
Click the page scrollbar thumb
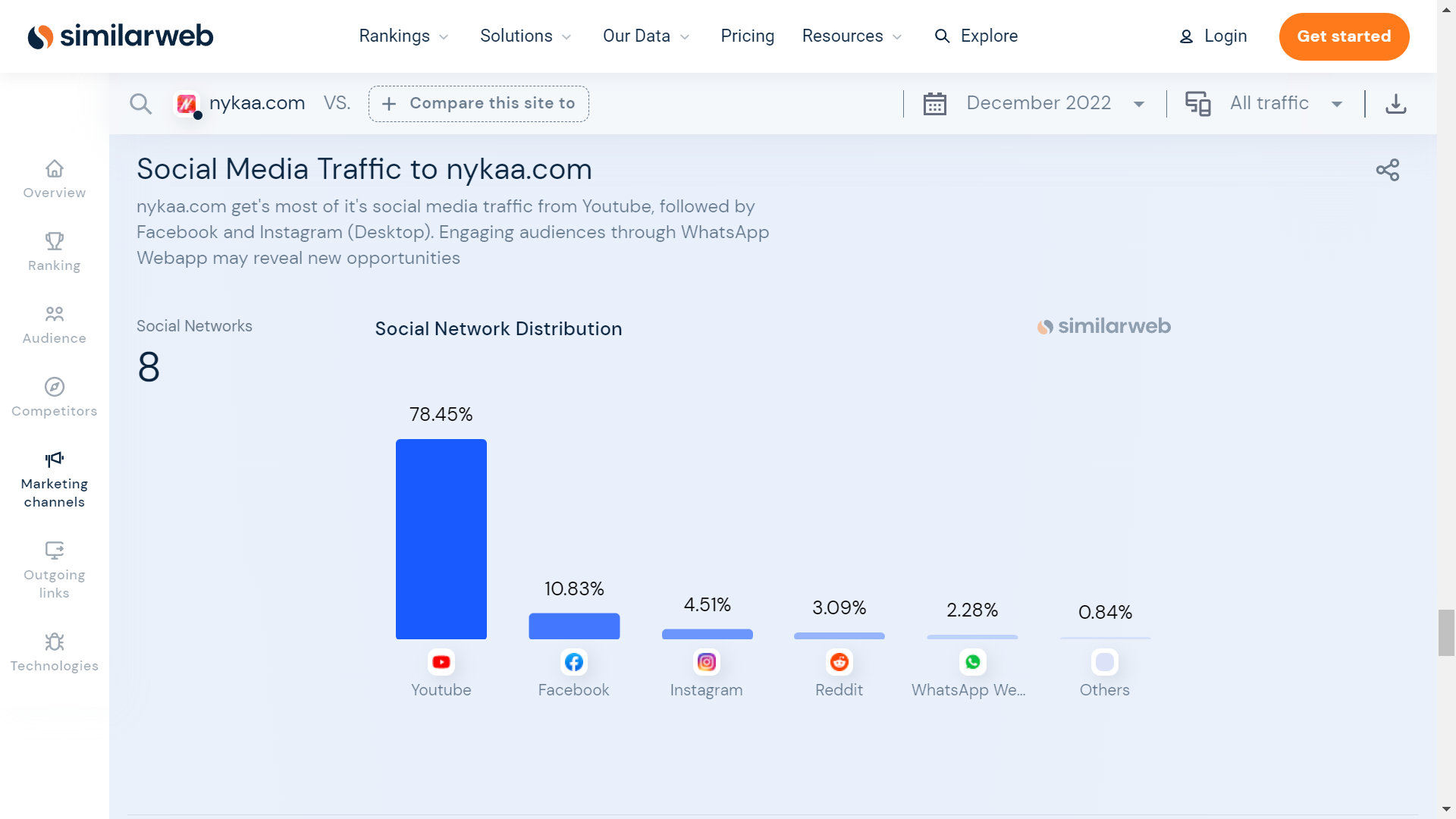coord(1446,632)
